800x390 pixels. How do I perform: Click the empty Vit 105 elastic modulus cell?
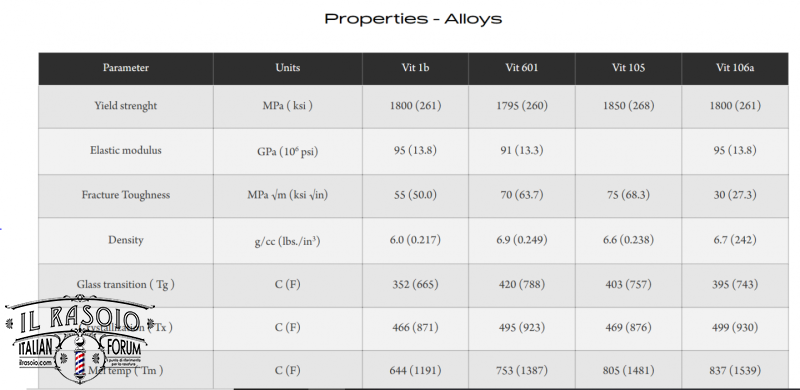[628, 151]
